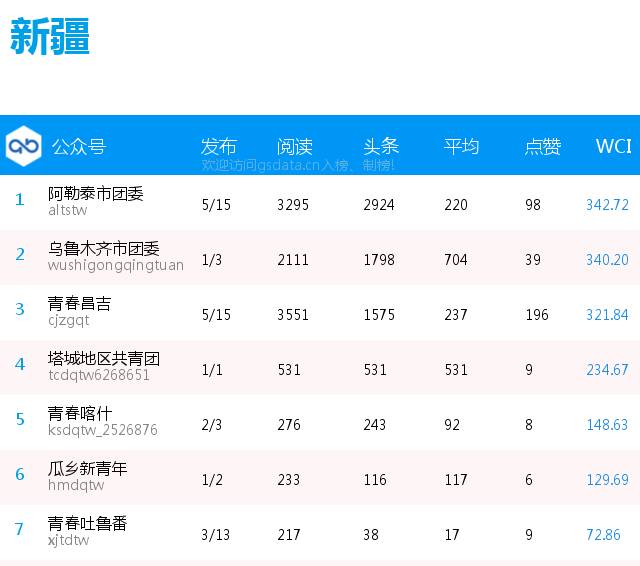Click rank number 6 of 瓜乡新青年
The image size is (640, 566).
pos(20,474)
